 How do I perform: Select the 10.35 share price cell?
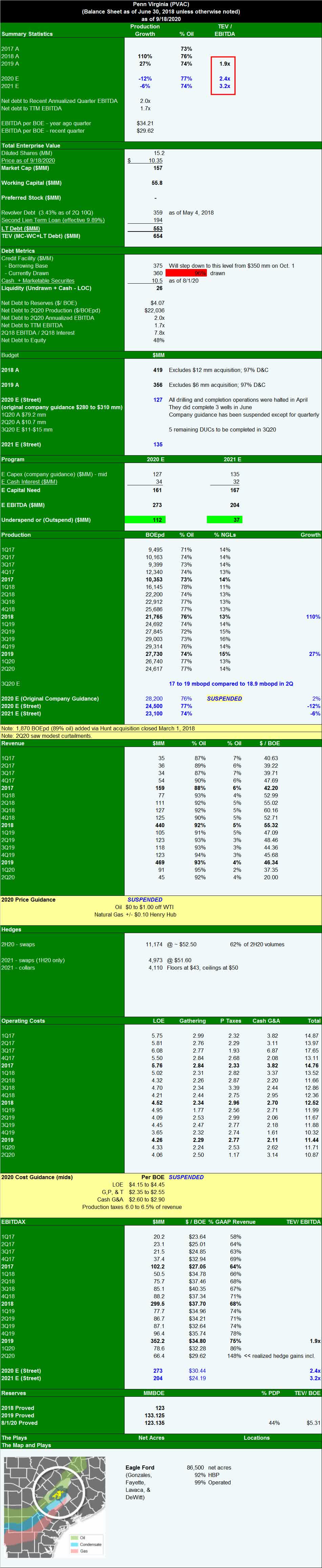pyautogui.click(x=155, y=160)
